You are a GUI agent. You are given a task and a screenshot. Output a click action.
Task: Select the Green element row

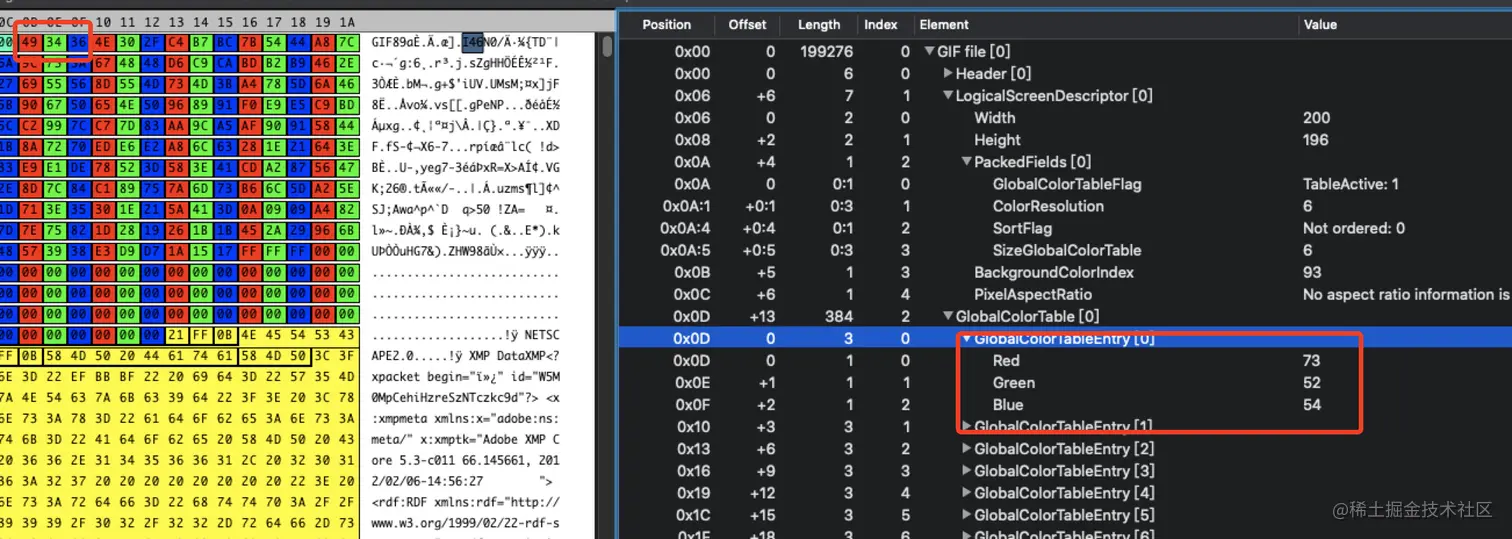(1065, 382)
